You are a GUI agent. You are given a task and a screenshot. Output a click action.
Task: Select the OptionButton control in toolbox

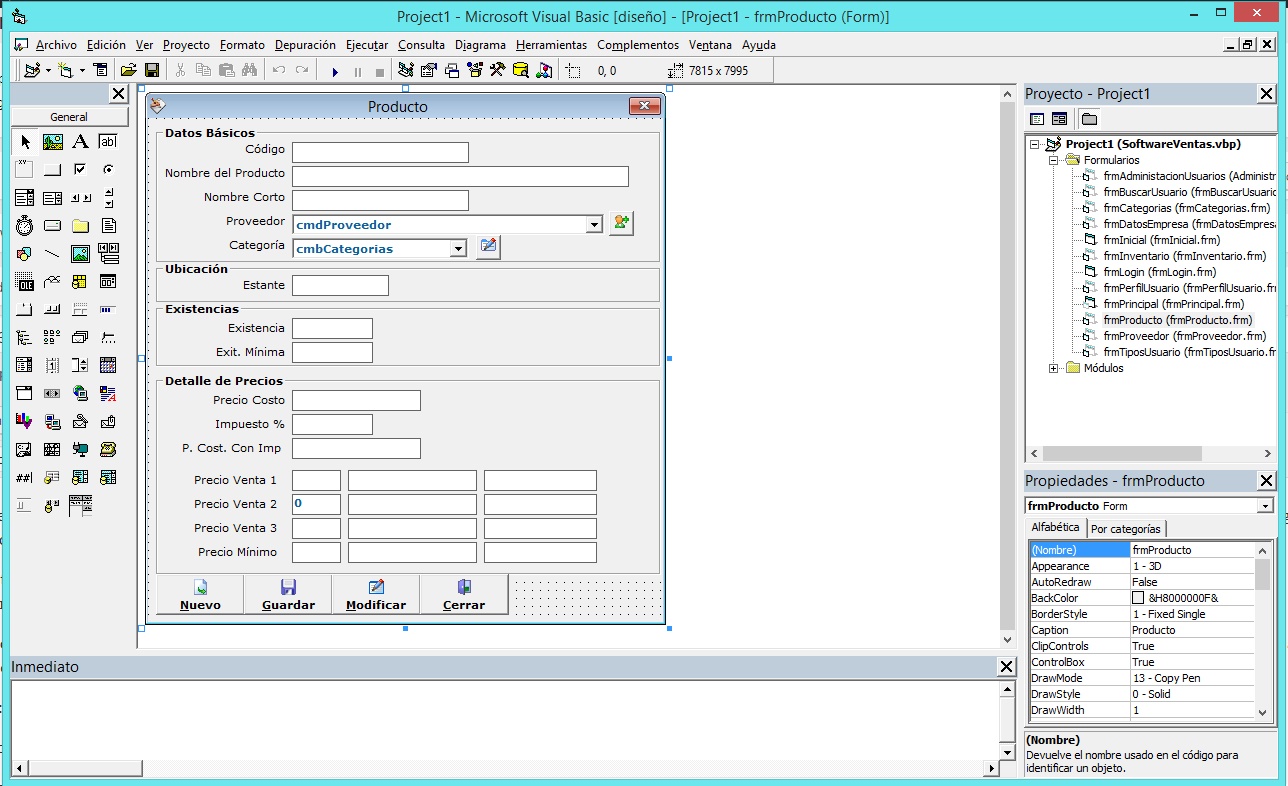click(108, 170)
